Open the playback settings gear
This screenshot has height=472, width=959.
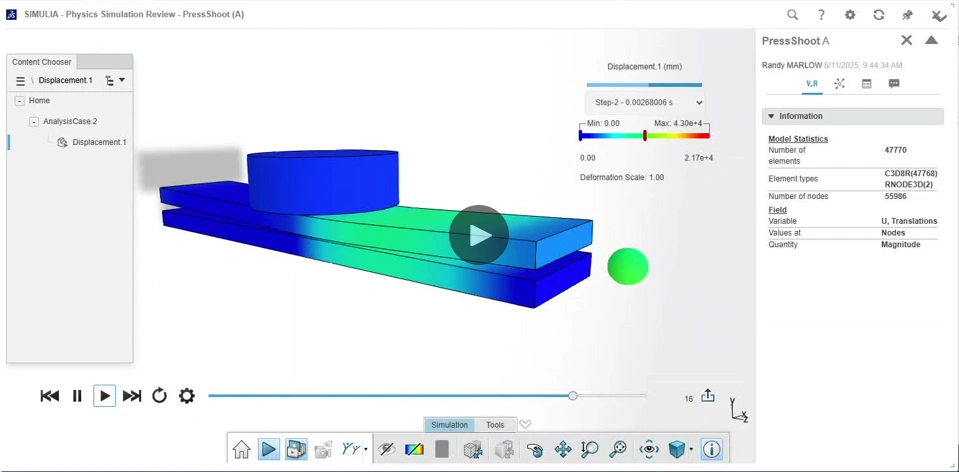(187, 396)
